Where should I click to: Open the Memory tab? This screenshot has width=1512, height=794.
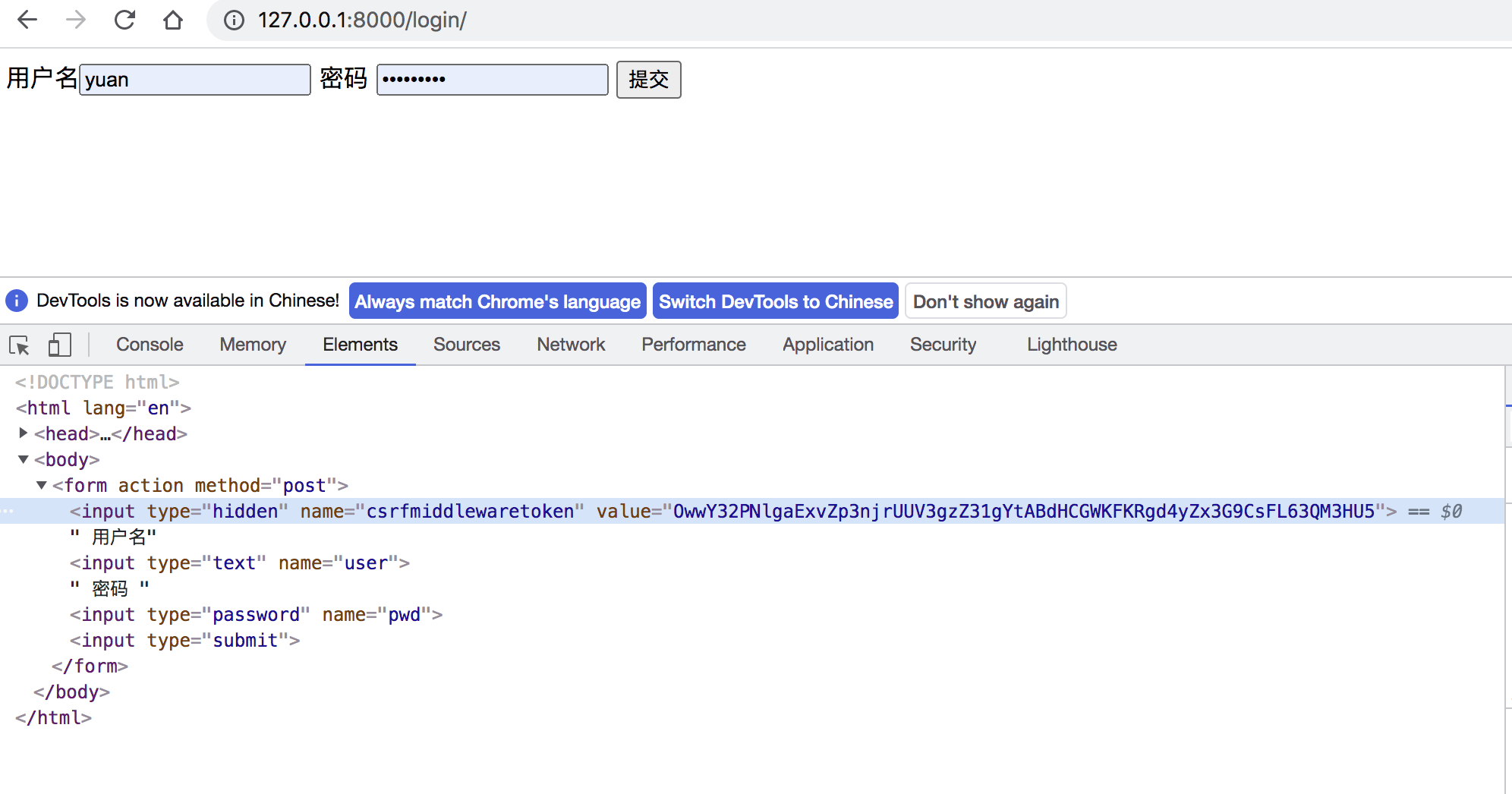253,345
